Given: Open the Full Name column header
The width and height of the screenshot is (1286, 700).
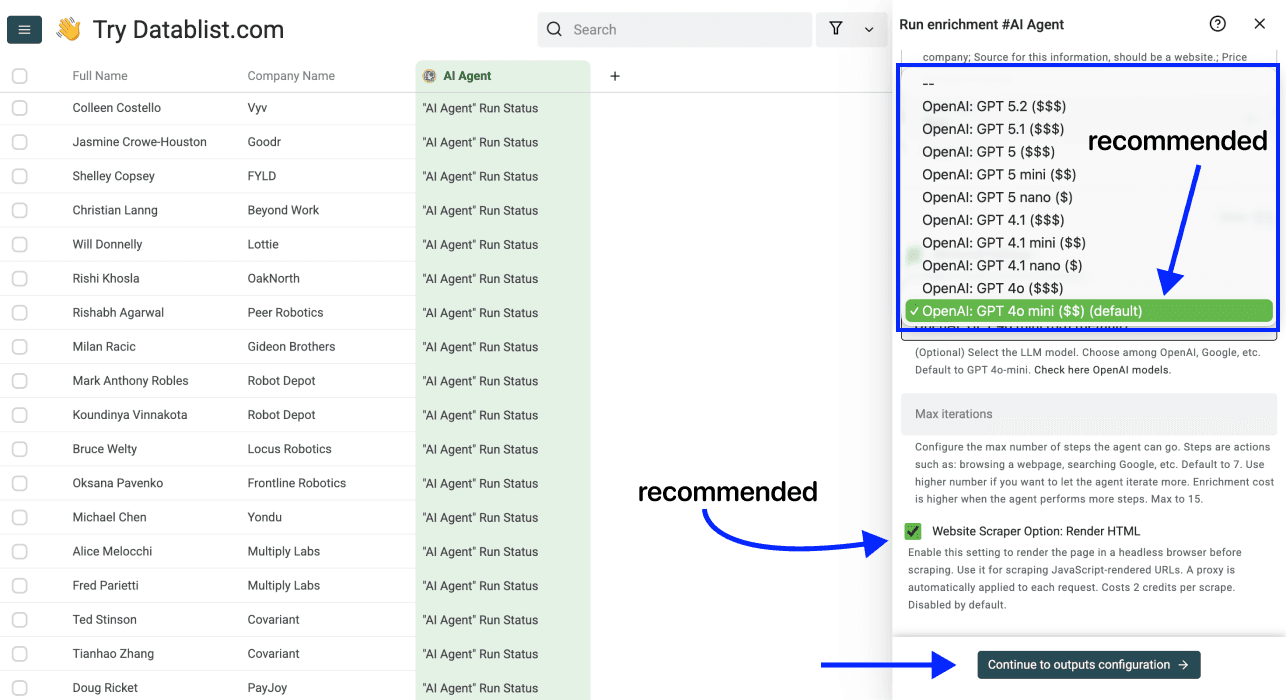Looking at the screenshot, I should 97,75.
